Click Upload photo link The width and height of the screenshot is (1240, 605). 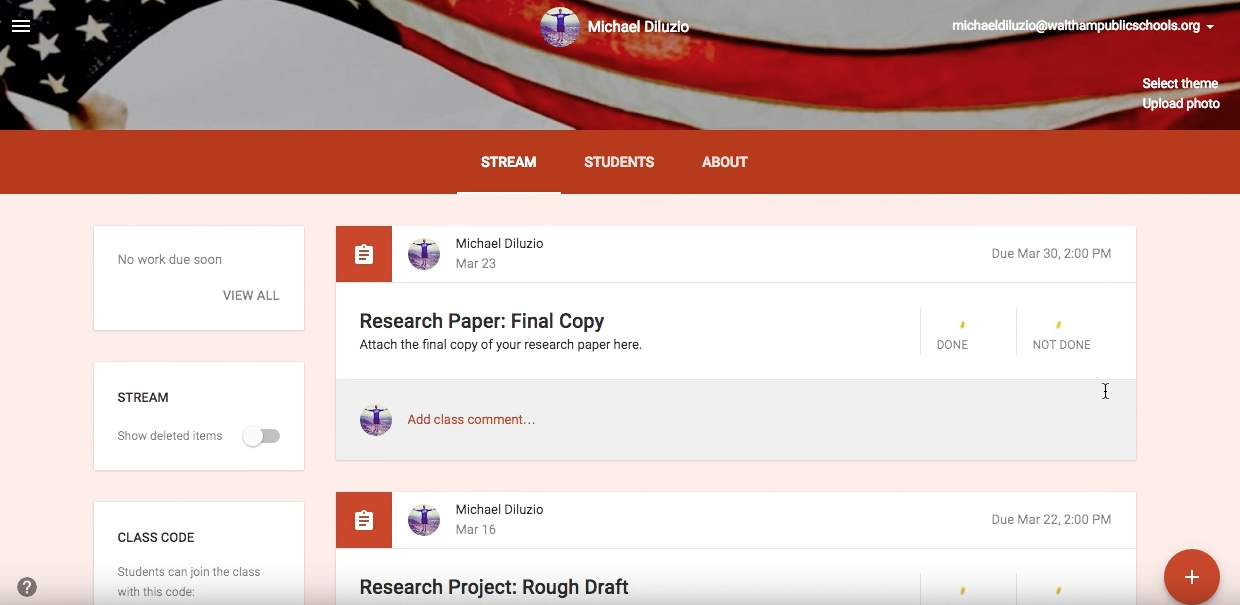(1181, 103)
